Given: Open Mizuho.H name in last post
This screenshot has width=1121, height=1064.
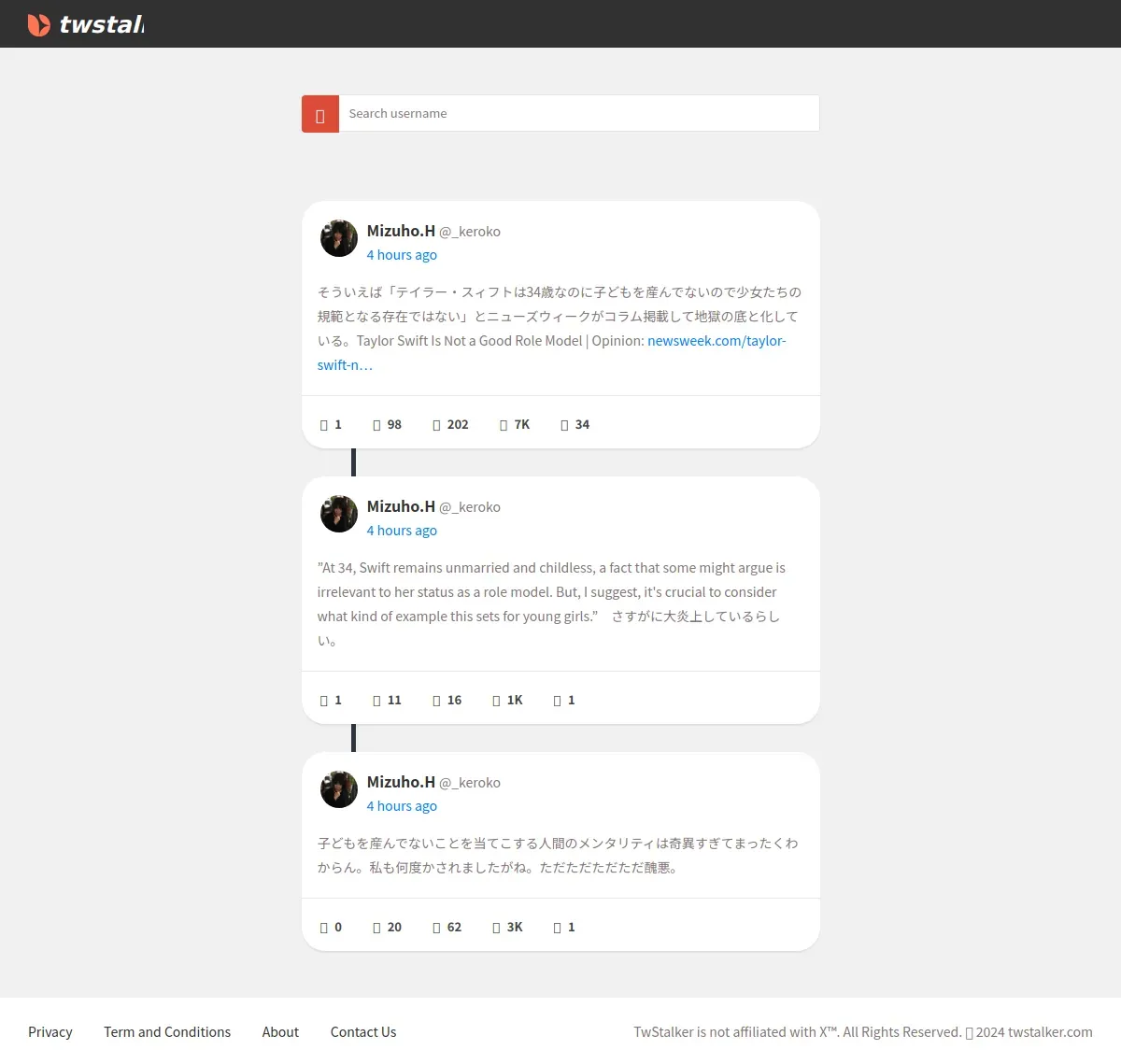Looking at the screenshot, I should click(401, 782).
